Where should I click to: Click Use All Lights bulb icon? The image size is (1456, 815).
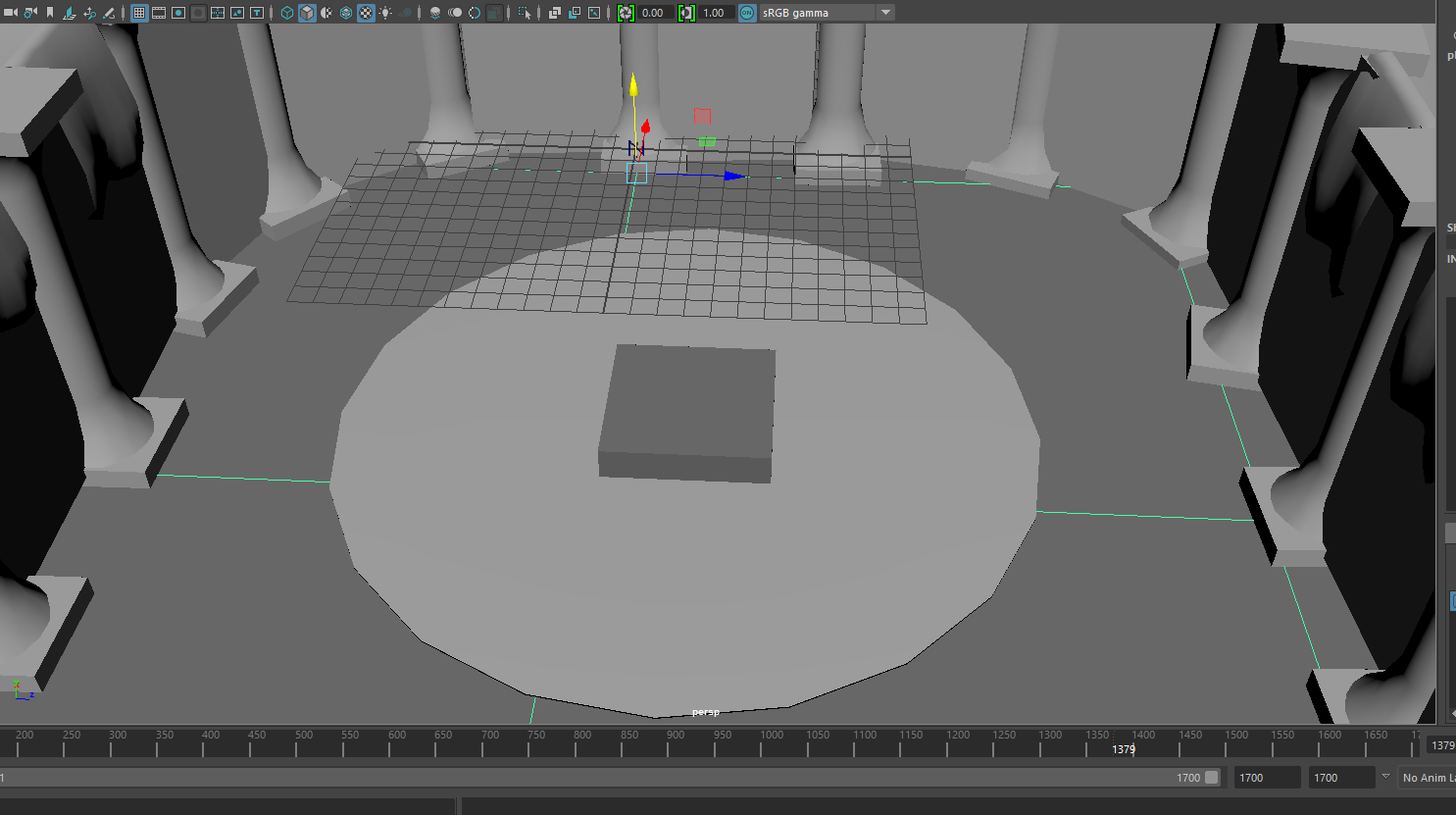click(385, 13)
